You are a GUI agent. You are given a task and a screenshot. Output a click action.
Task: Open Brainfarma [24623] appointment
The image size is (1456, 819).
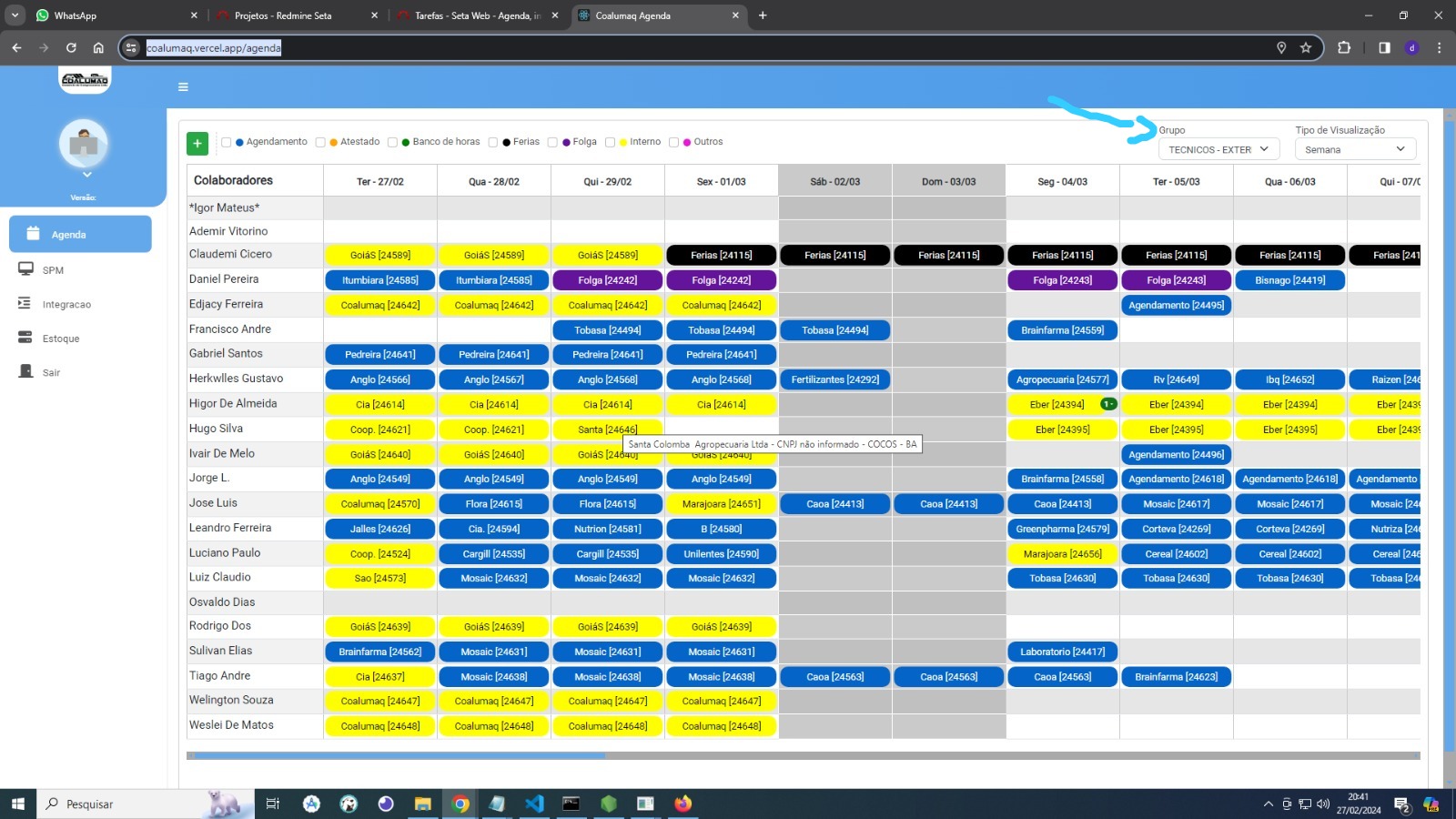point(1177,677)
